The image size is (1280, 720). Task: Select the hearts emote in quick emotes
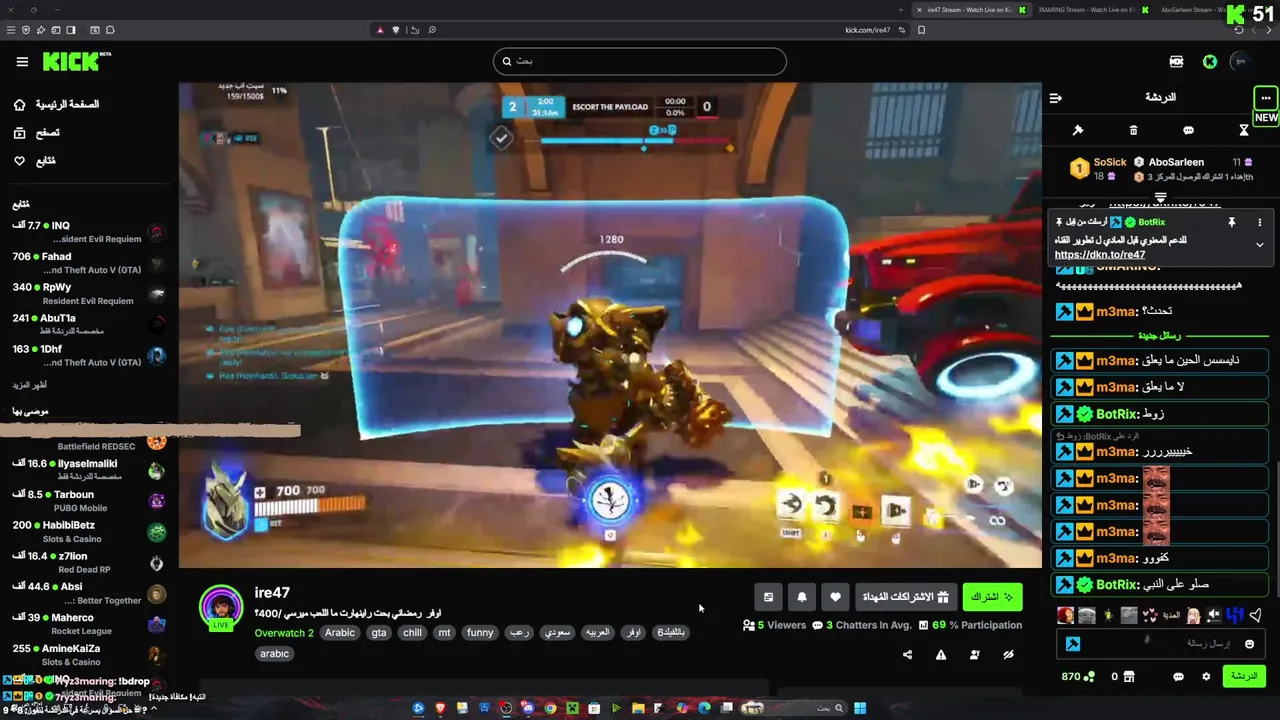coord(1150,615)
